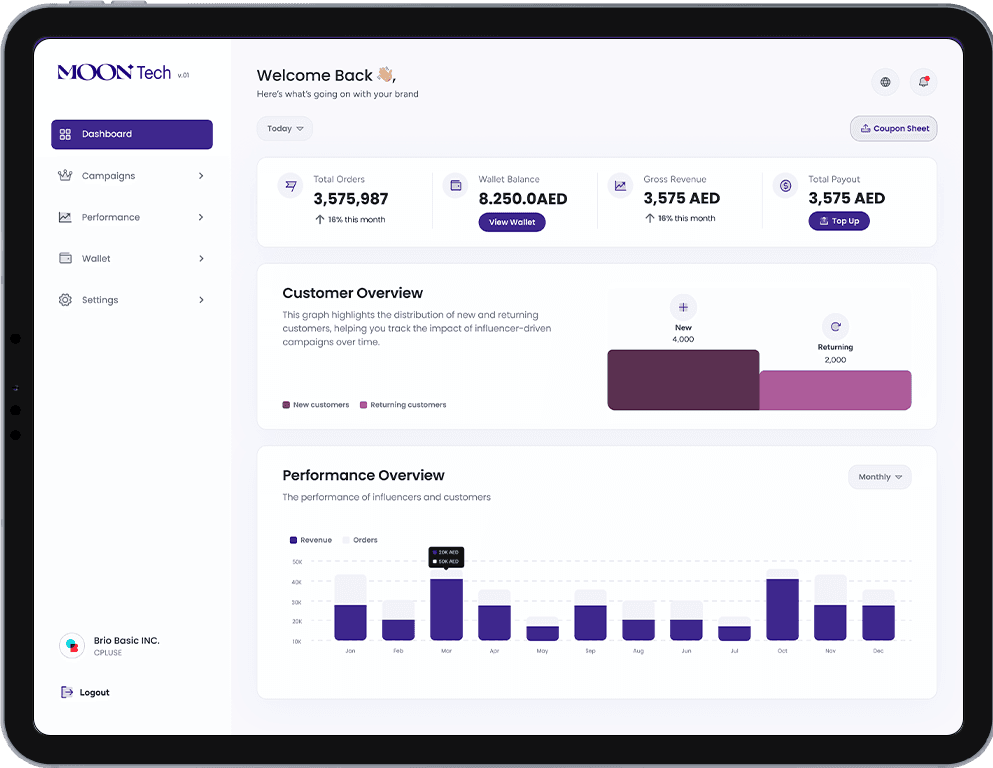
Task: Click the Gross Revenue chart icon
Action: pos(620,186)
